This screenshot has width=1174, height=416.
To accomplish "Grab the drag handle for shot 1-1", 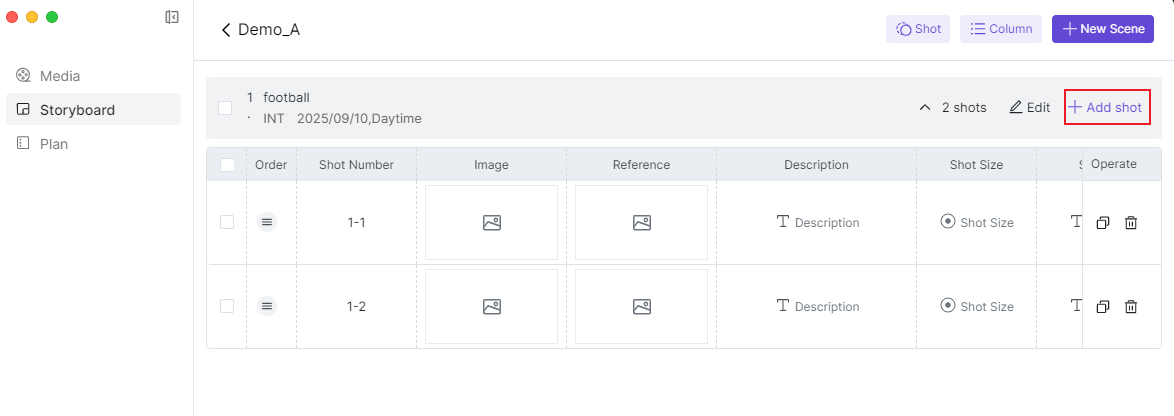I will [267, 222].
